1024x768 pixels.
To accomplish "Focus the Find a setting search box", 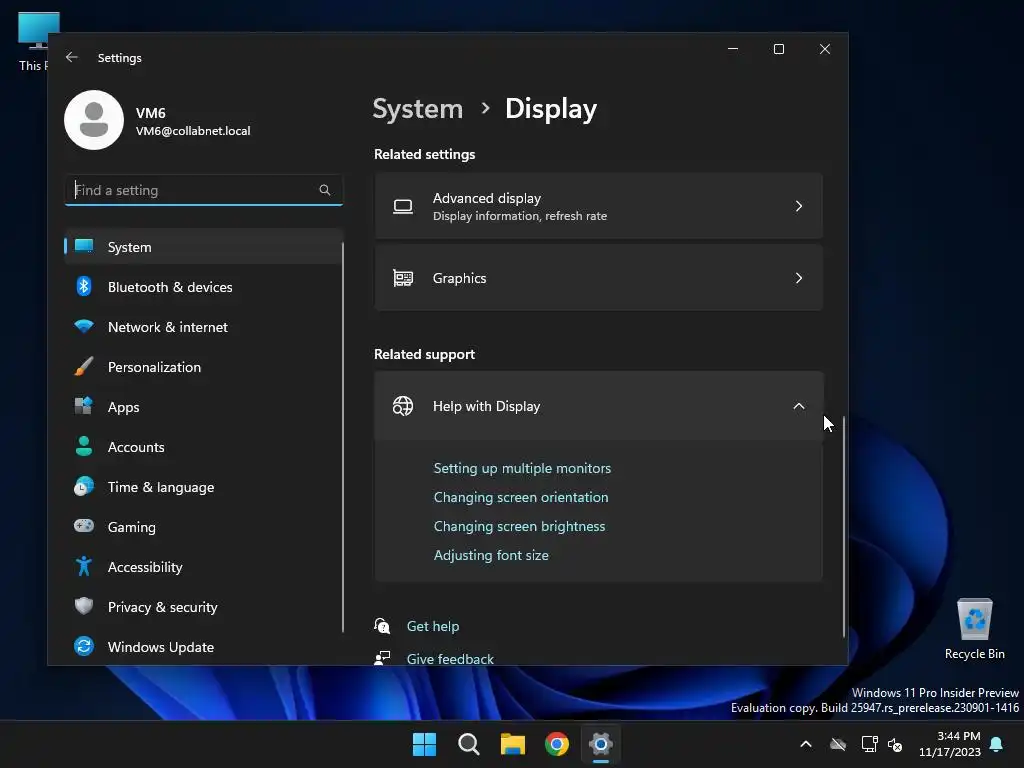I will [204, 190].
